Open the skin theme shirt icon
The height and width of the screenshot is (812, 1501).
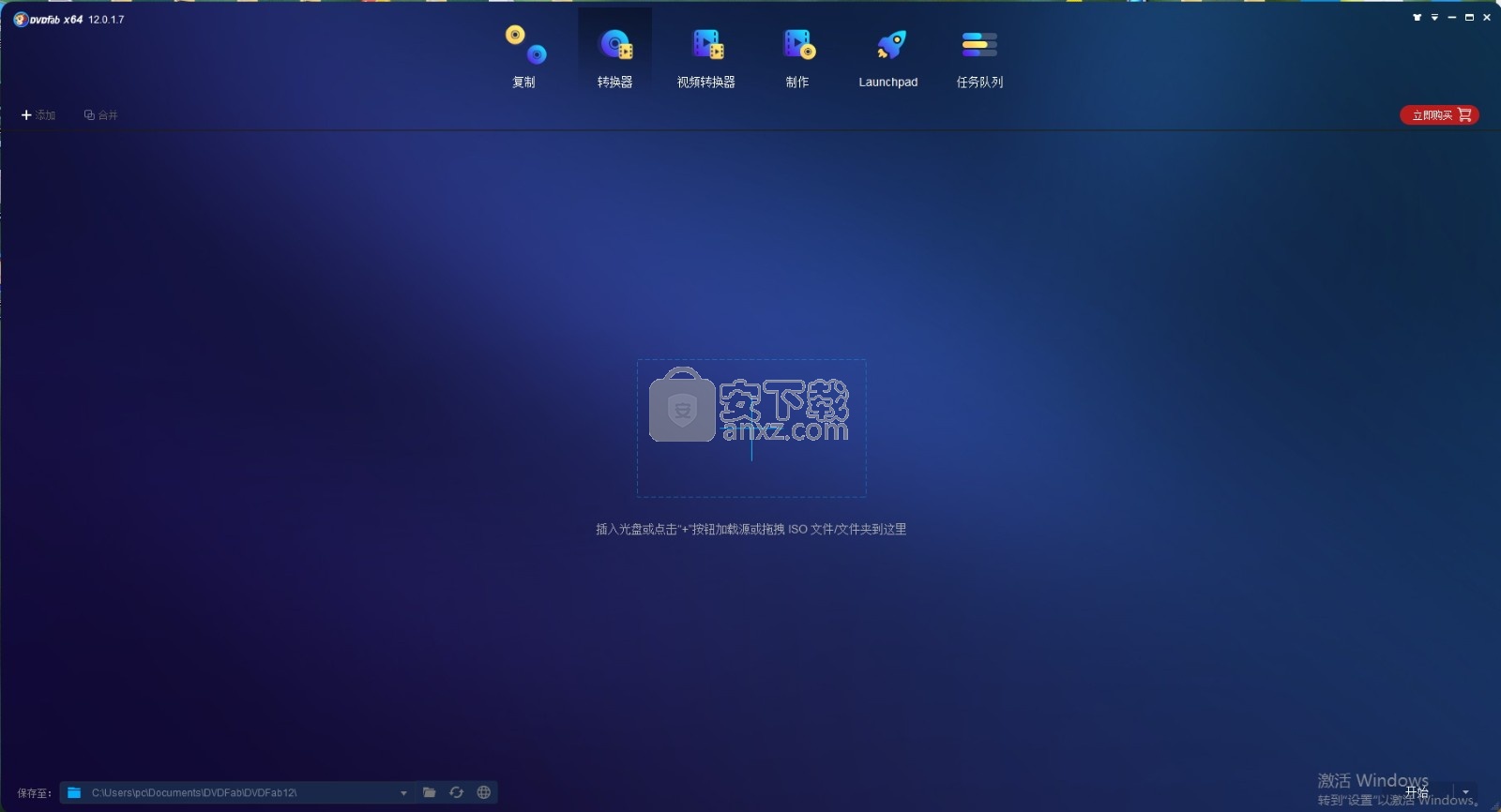coord(1417,18)
